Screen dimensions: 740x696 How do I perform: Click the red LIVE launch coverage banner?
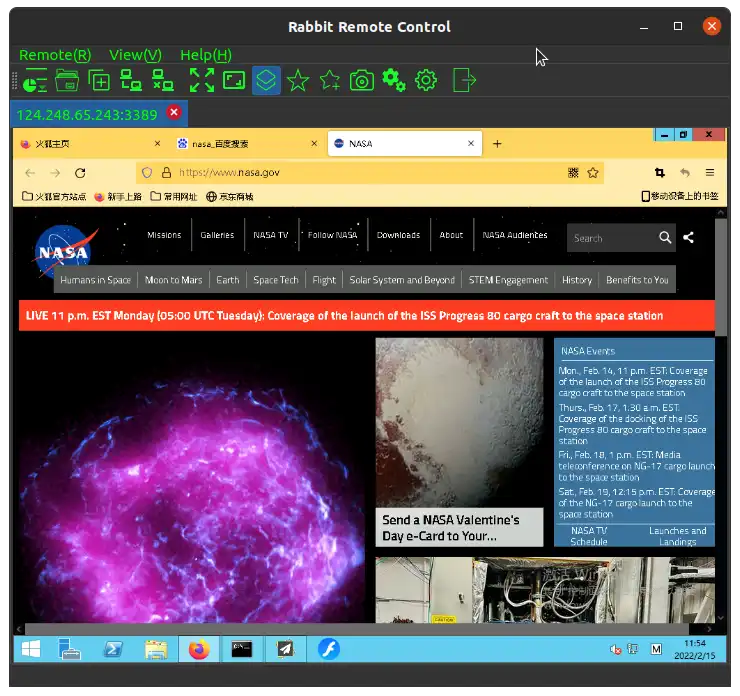coord(367,316)
